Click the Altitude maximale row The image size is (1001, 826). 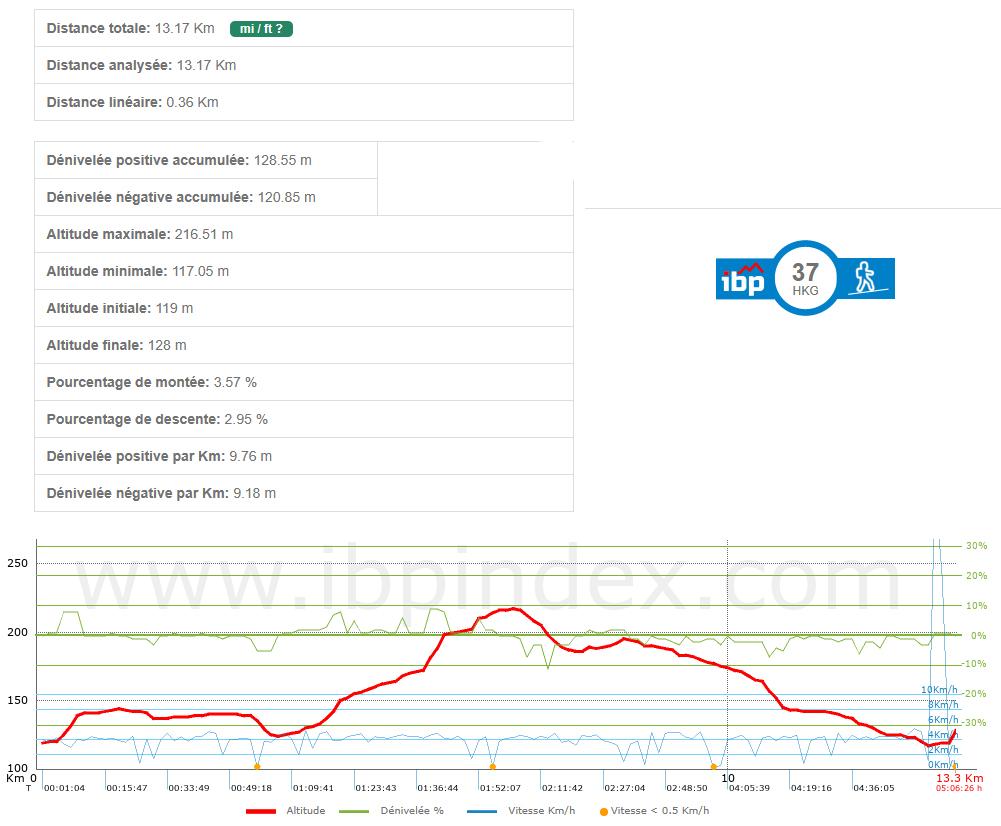(303, 234)
